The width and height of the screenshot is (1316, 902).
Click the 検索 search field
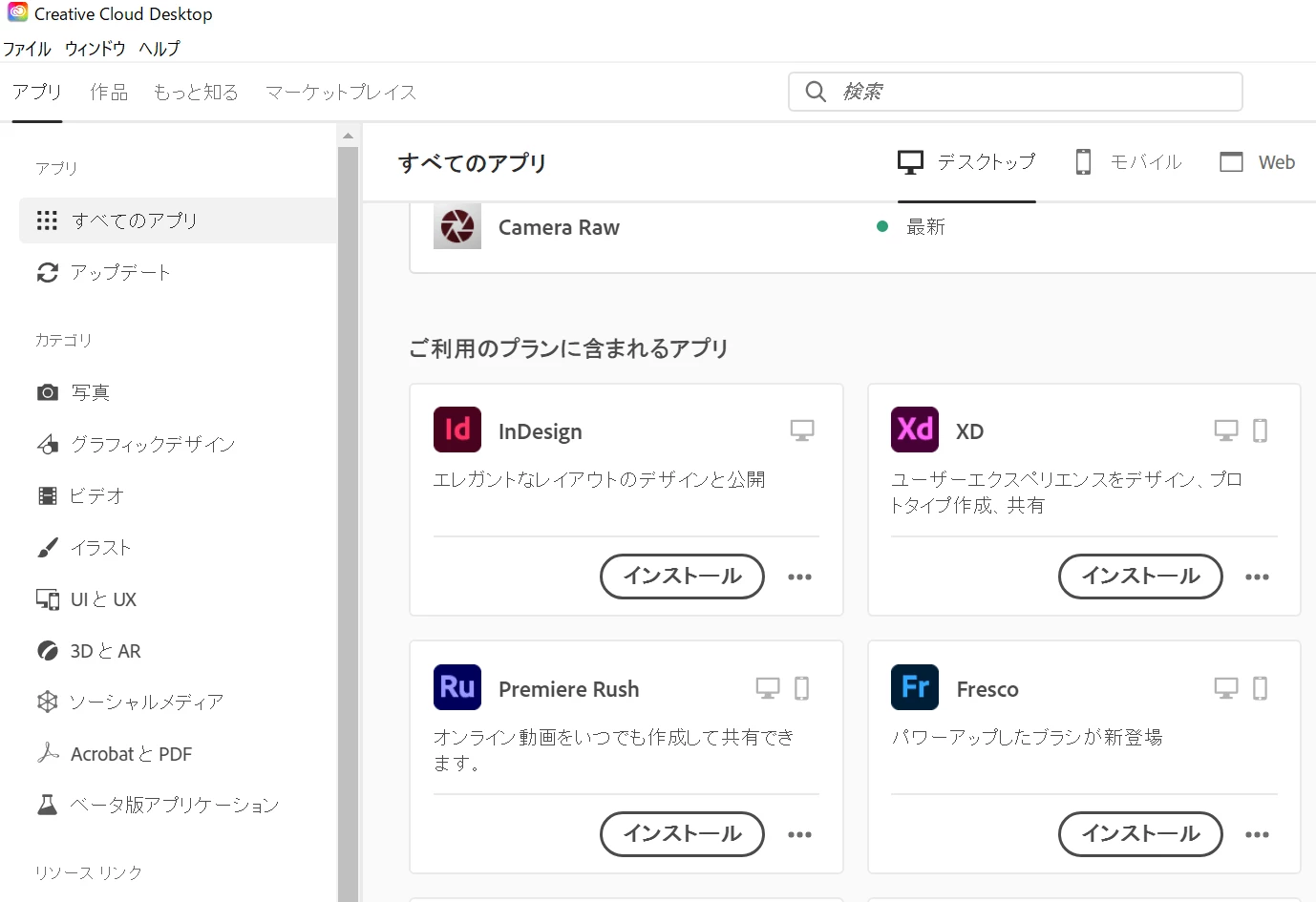1015,92
